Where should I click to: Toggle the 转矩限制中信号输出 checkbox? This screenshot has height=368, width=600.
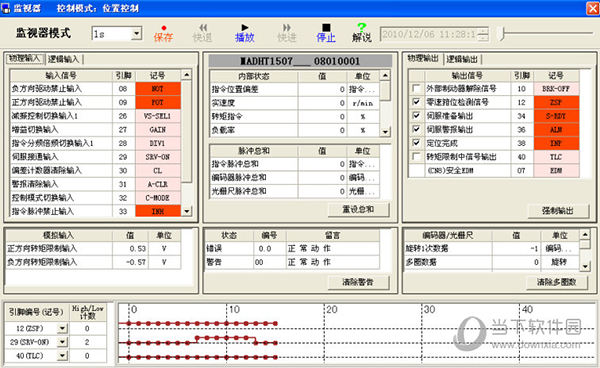[x=416, y=157]
